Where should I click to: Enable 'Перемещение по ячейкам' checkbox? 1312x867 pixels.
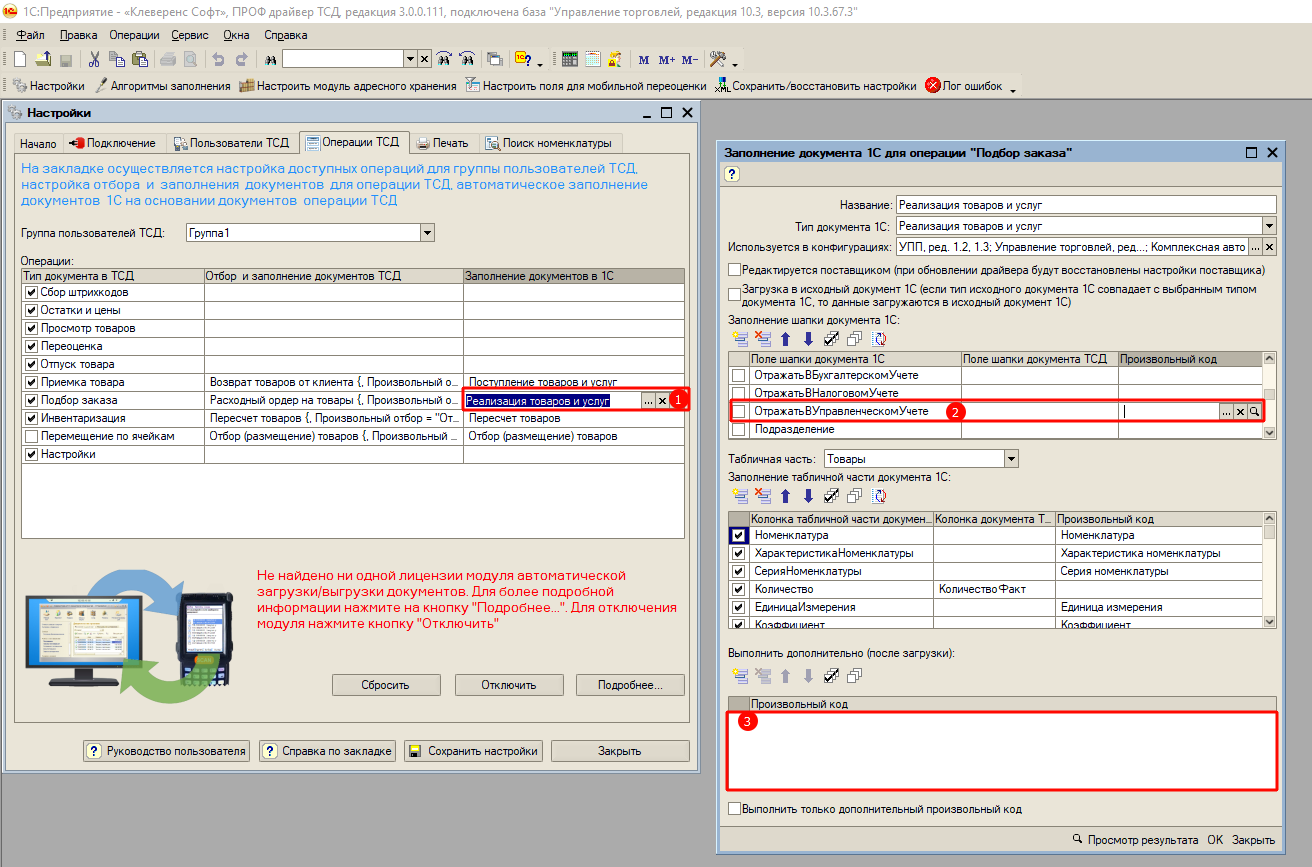(31, 437)
